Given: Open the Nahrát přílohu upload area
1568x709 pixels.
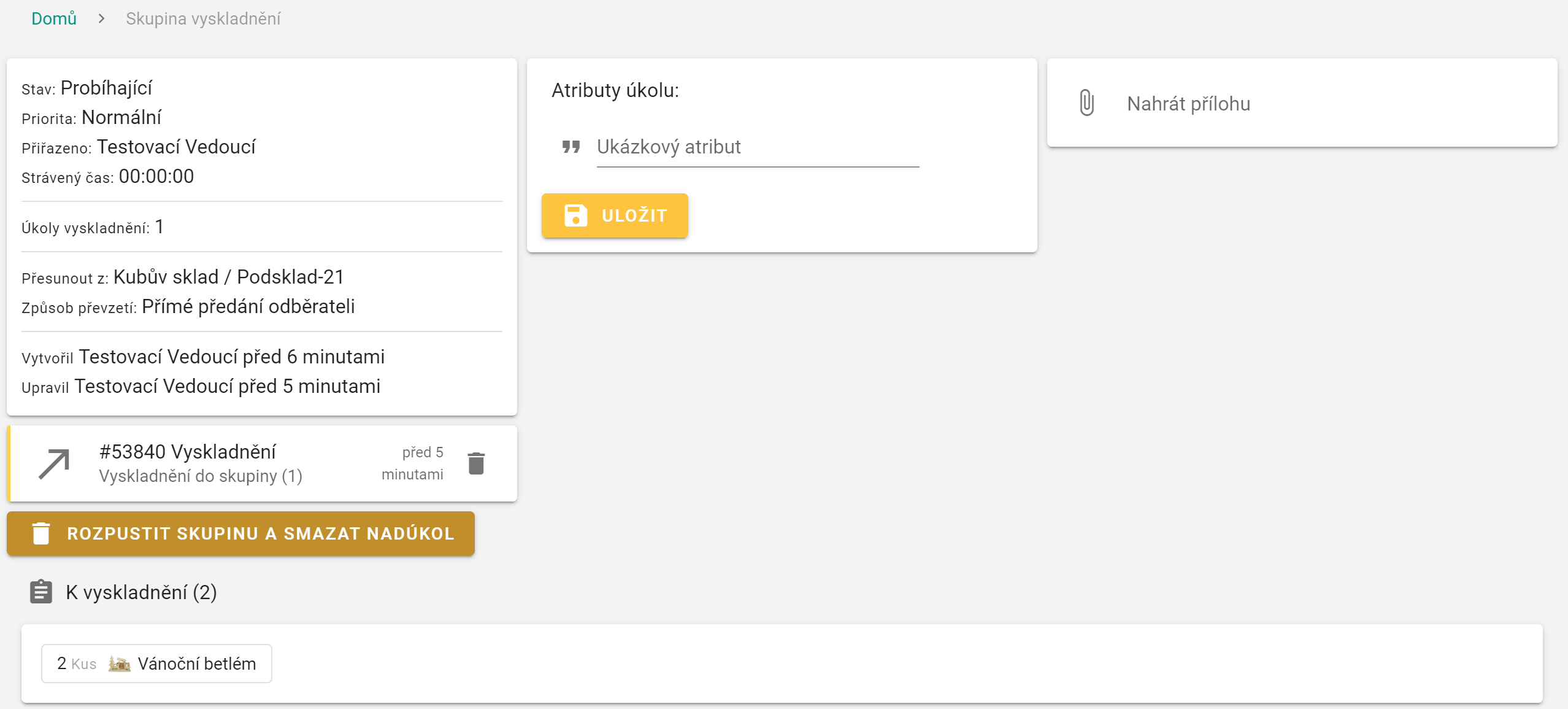Looking at the screenshot, I should click(x=1188, y=104).
